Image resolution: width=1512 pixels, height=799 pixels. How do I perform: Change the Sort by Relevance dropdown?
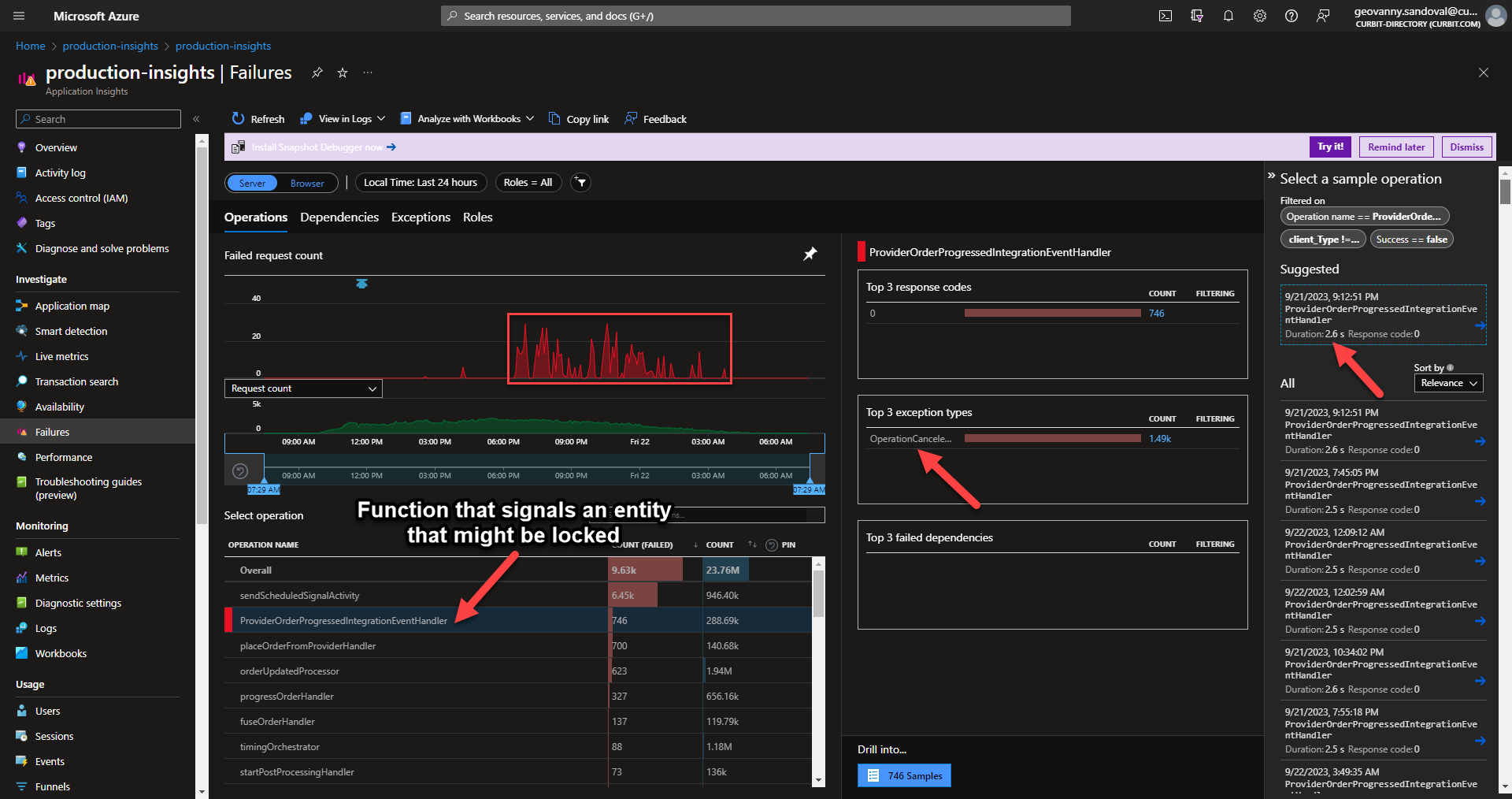point(1447,383)
